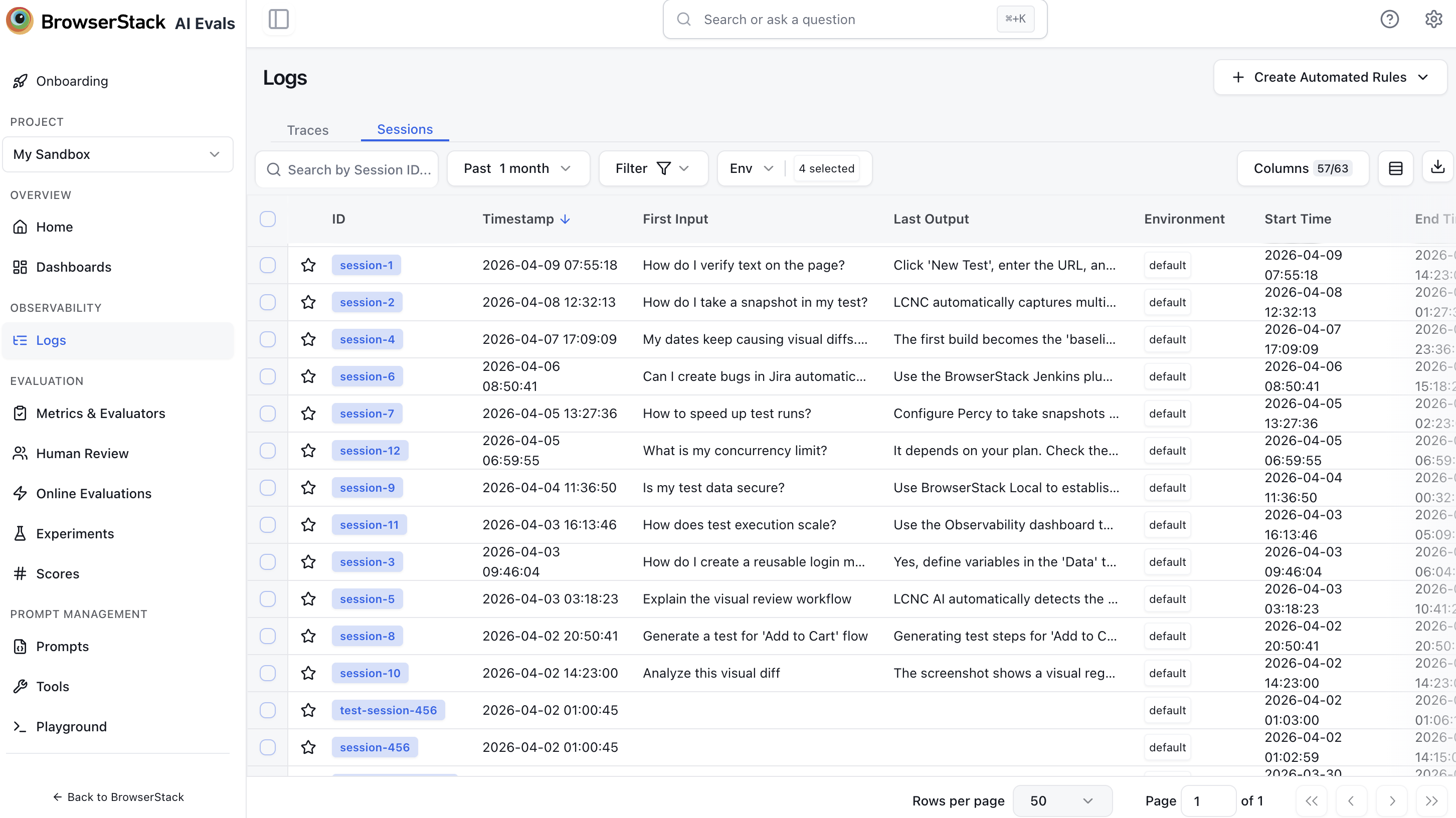The image size is (1456, 818).
Task: Star session-5 as favorite
Action: [308, 599]
